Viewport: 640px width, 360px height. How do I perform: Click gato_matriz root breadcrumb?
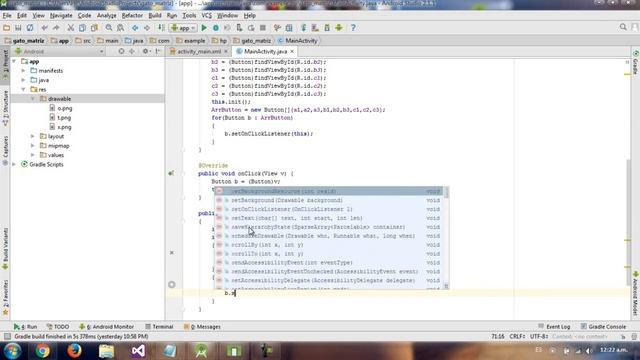(x=24, y=41)
